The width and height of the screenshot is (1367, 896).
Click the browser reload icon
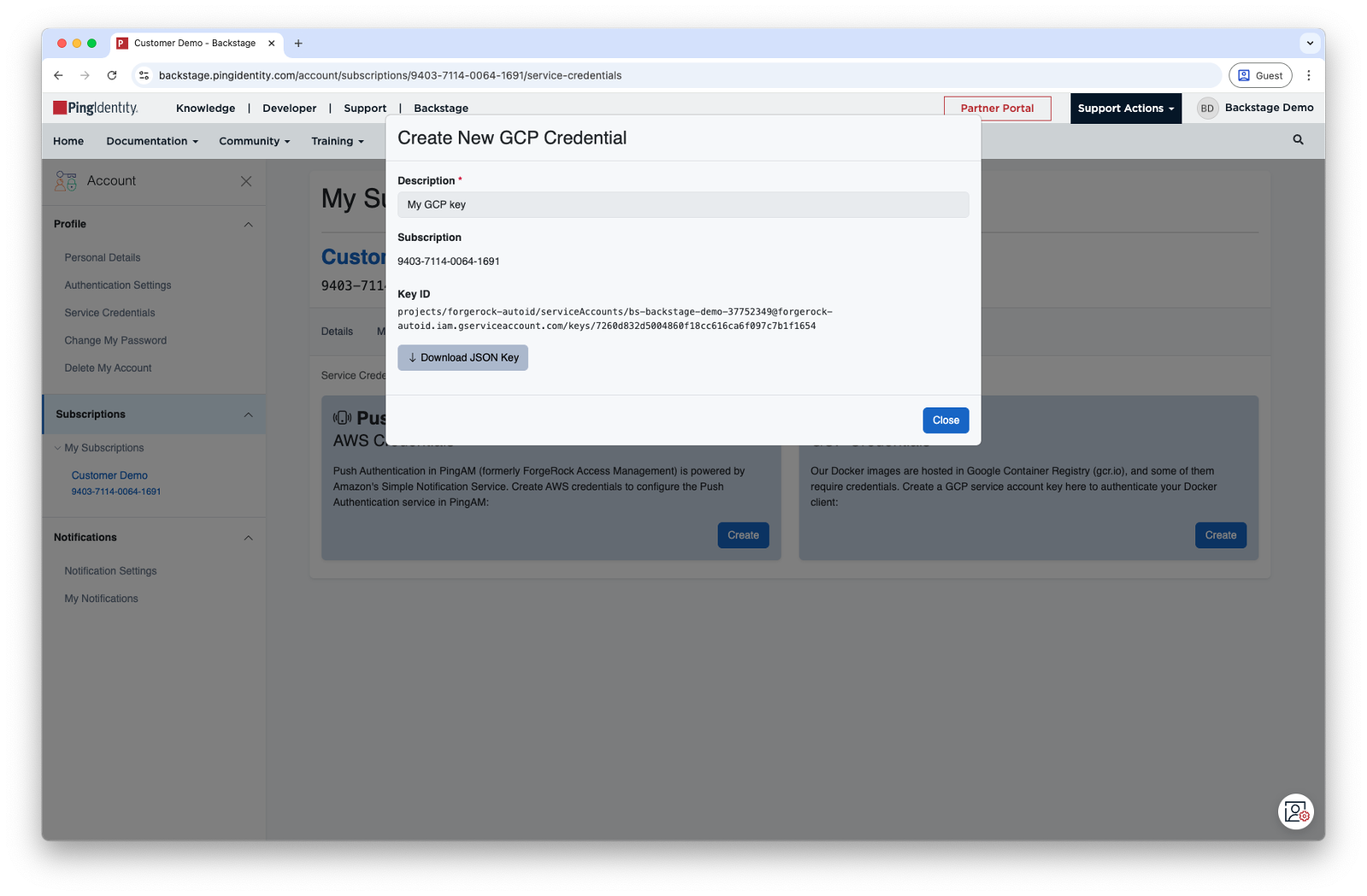112,75
